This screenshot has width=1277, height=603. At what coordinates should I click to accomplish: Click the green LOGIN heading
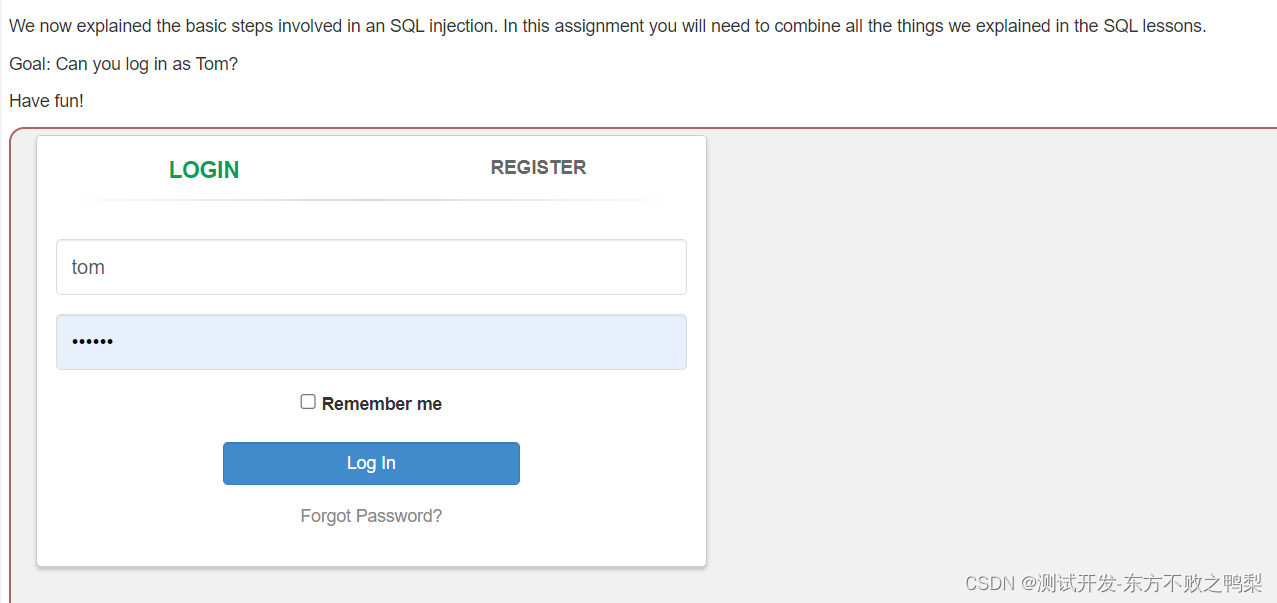203,169
